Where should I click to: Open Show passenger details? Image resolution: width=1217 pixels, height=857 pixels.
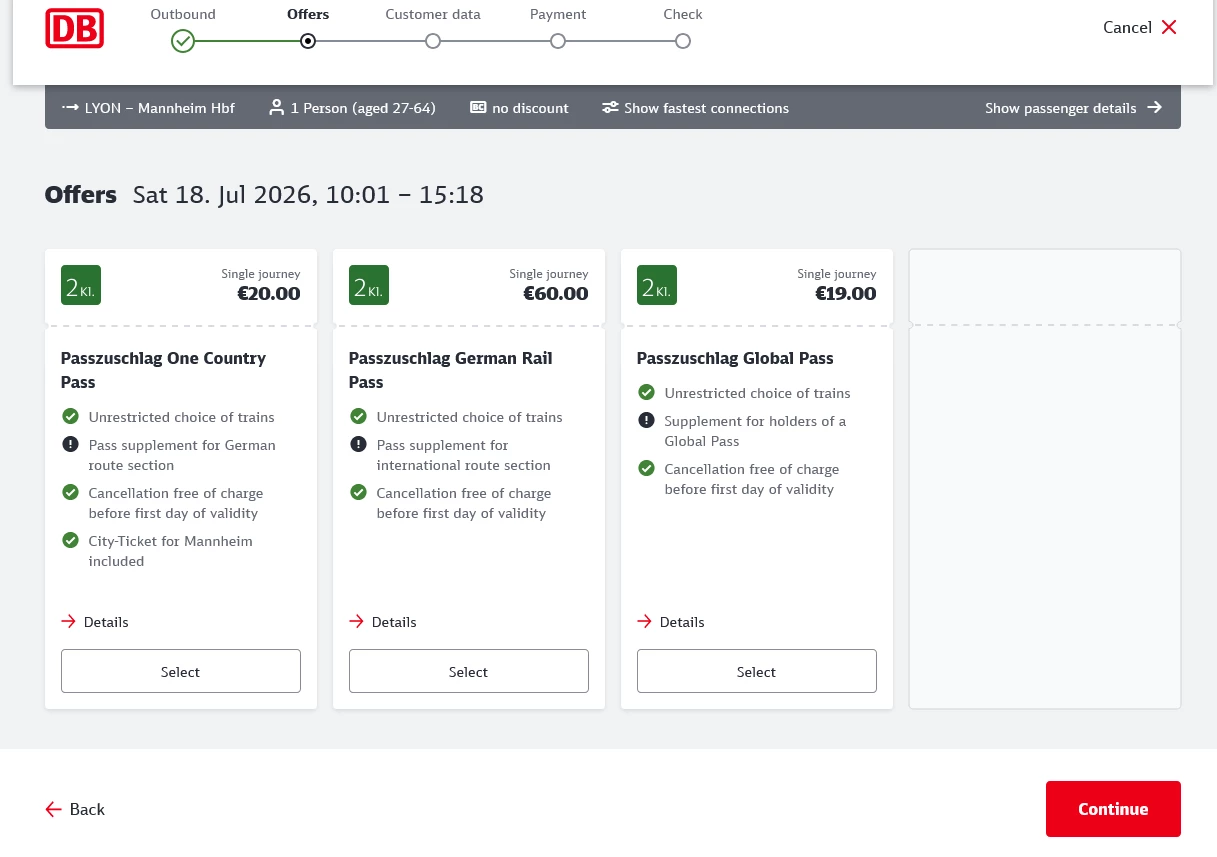(x=1060, y=108)
